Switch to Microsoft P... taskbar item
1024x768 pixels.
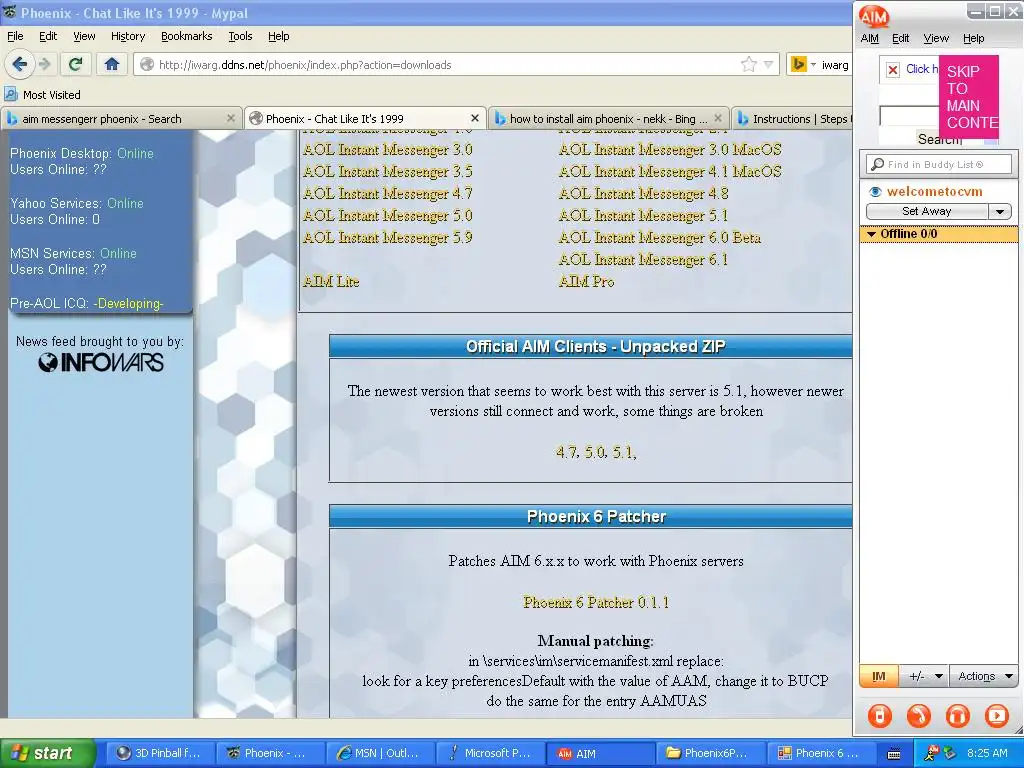490,753
